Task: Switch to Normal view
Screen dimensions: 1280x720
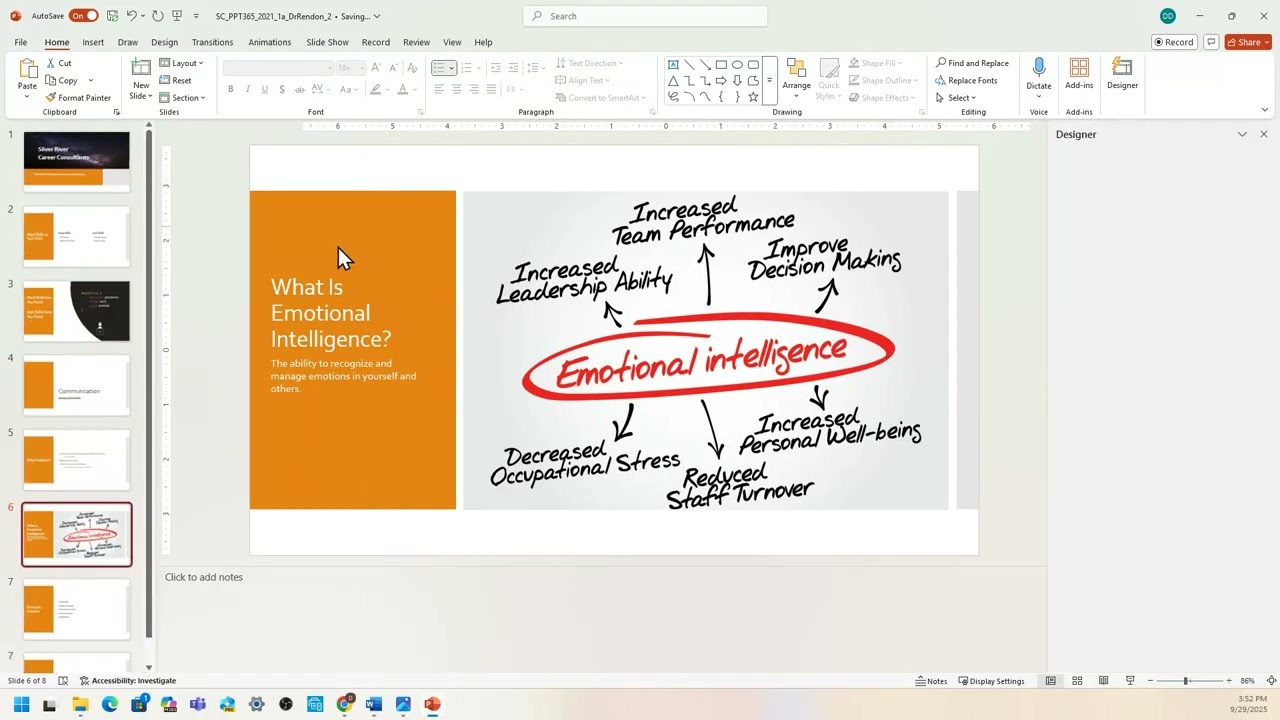Action: coord(1050,681)
